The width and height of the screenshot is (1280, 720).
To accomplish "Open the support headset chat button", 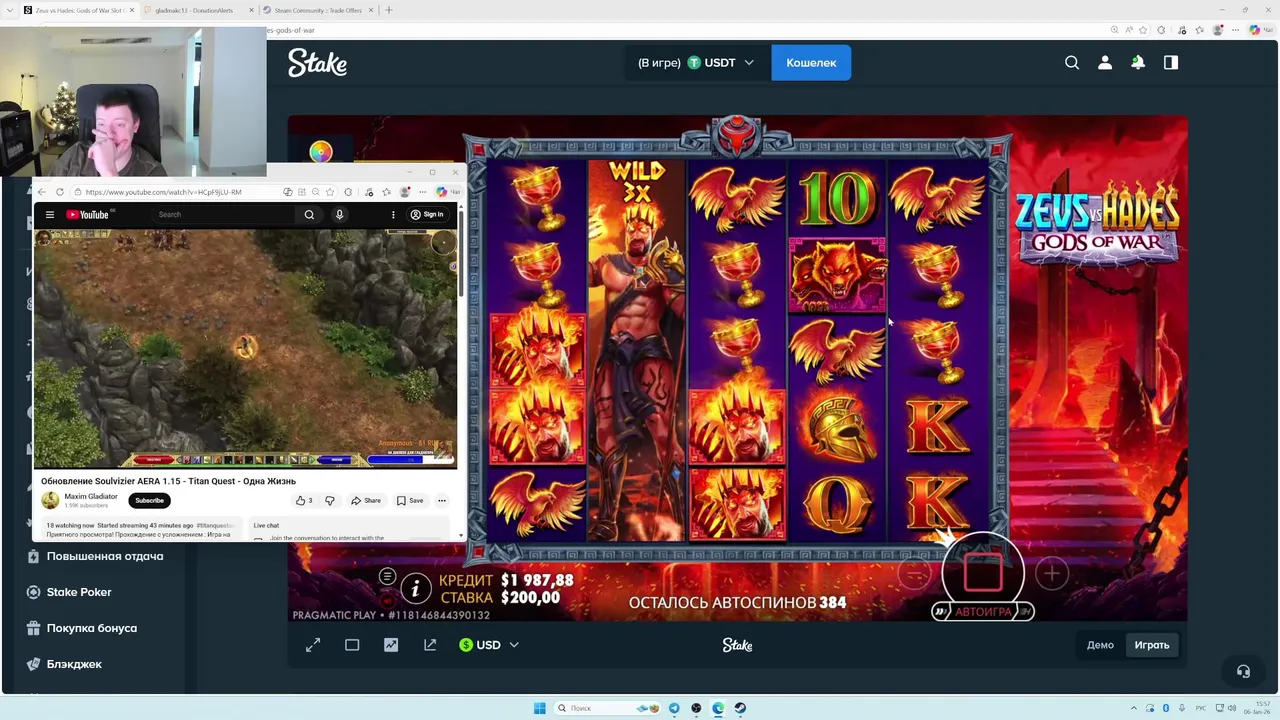I will pos(1243,671).
